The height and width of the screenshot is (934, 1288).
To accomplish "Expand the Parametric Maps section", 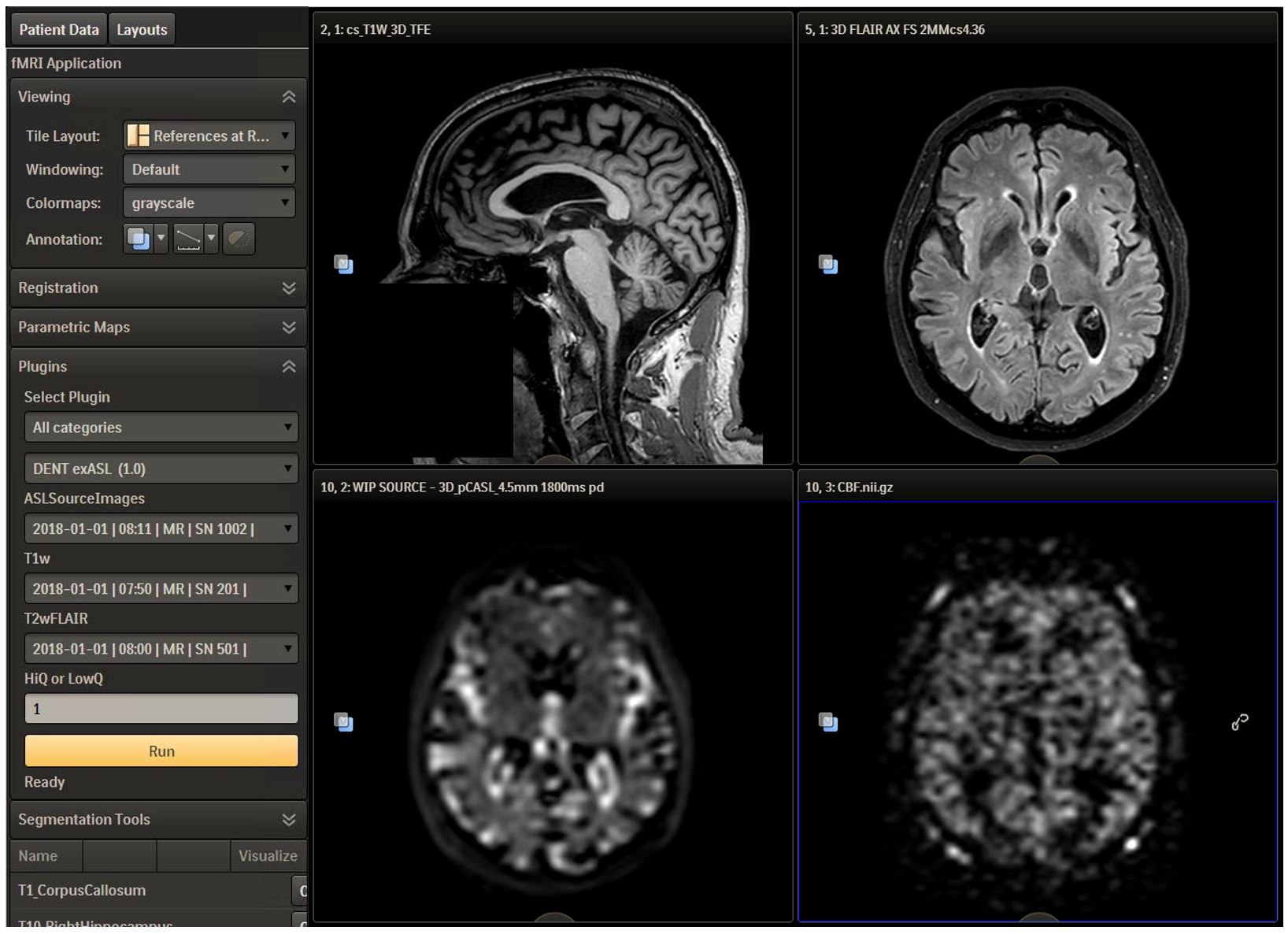I will click(289, 328).
